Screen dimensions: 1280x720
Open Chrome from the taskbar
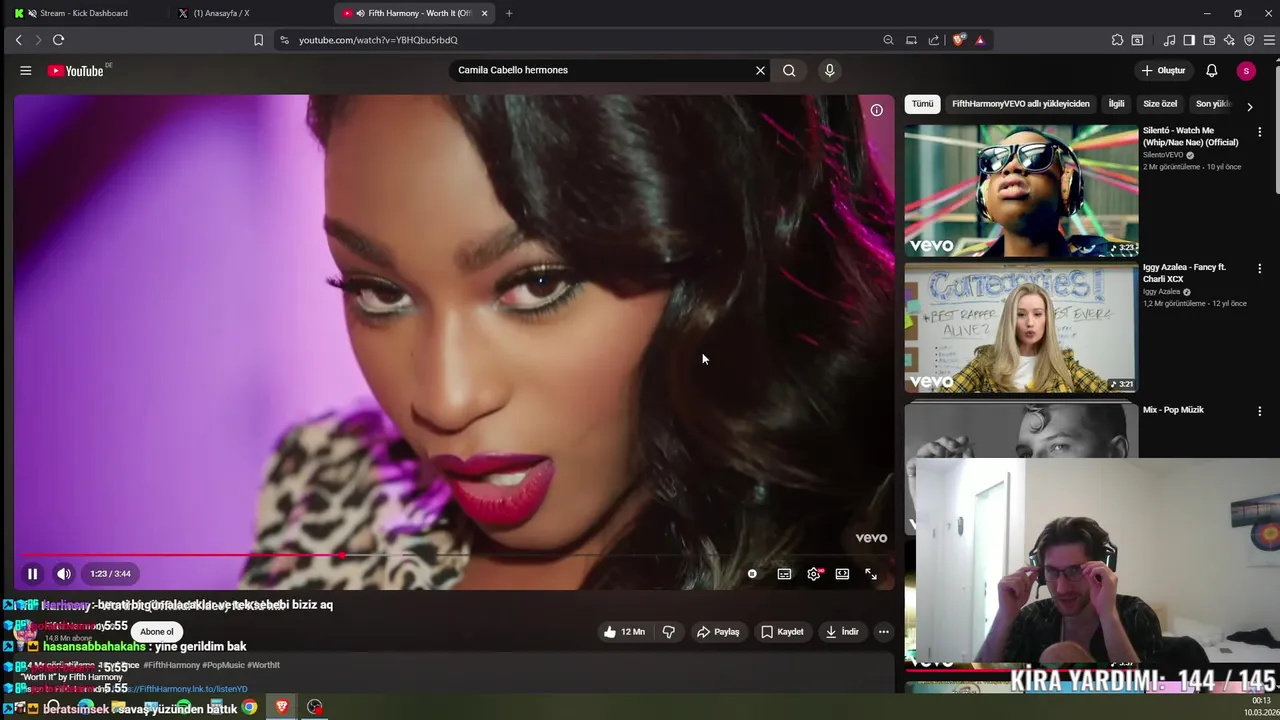[249, 707]
